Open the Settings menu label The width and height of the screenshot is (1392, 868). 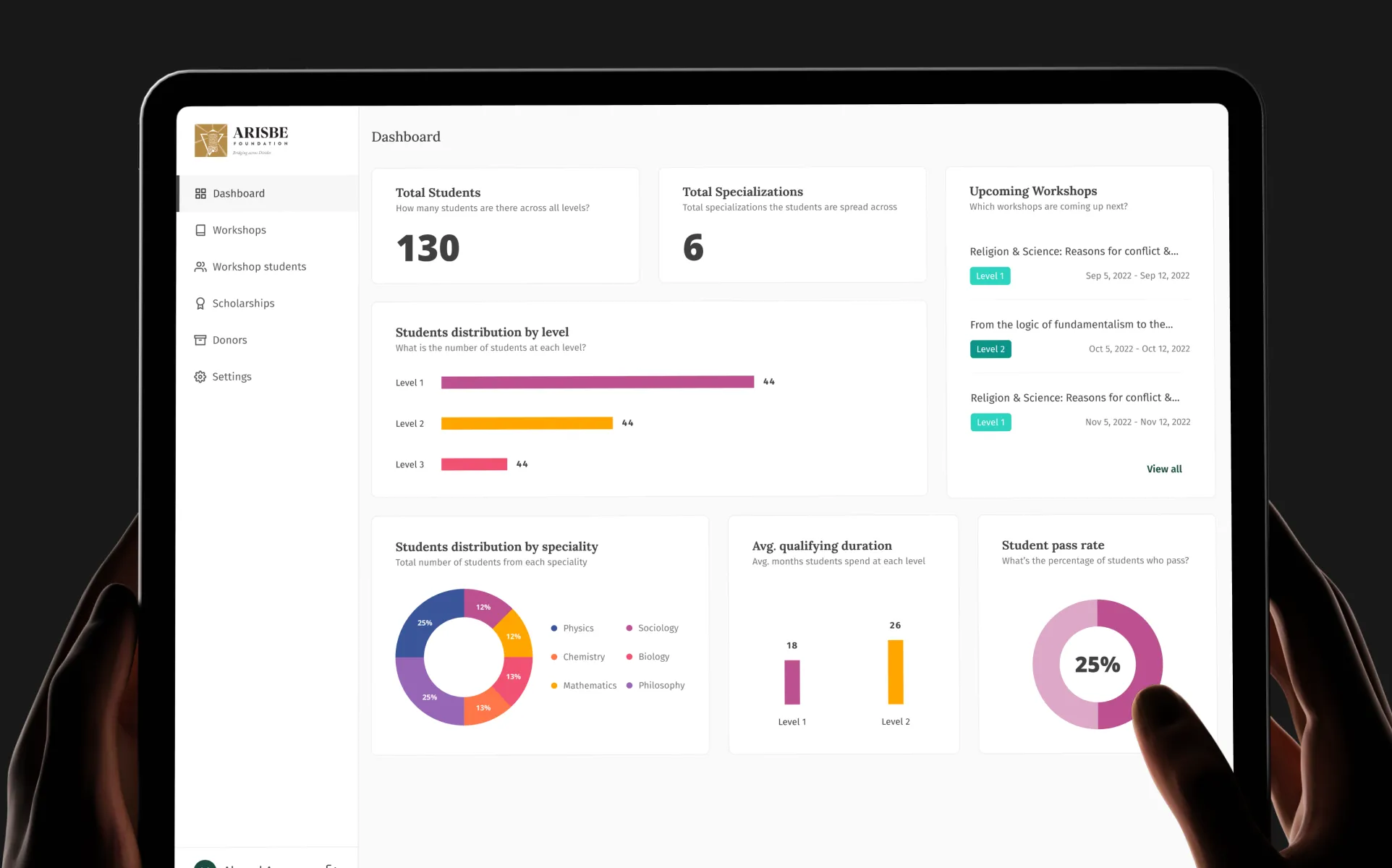pos(232,377)
